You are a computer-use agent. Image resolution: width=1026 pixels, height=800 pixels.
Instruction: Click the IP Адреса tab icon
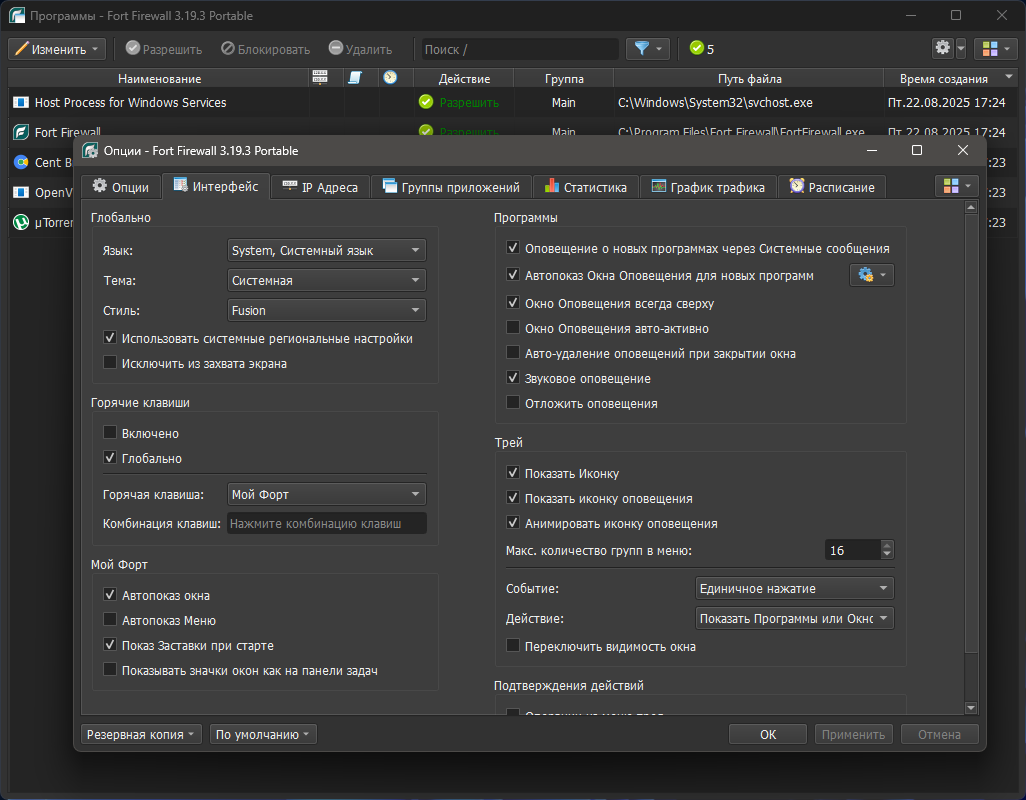tap(290, 186)
